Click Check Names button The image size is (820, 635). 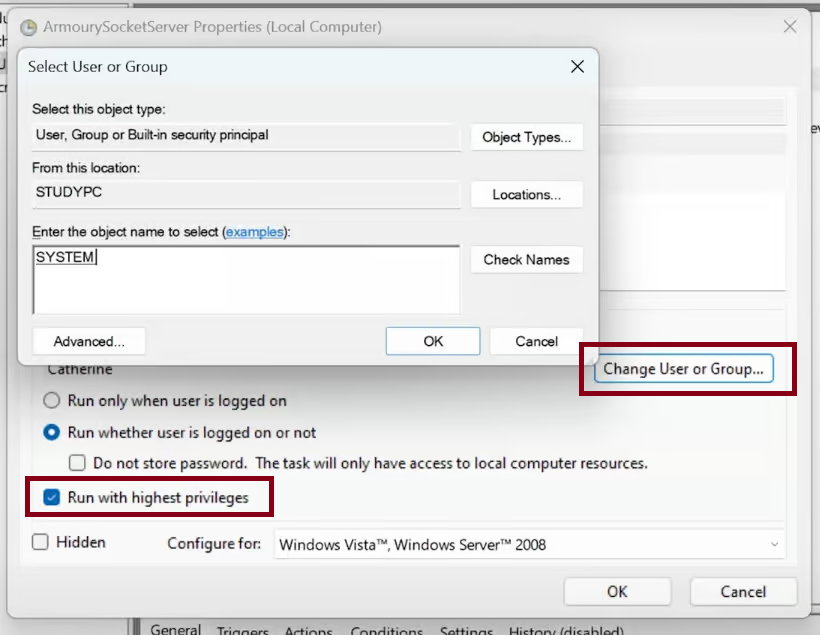point(527,259)
